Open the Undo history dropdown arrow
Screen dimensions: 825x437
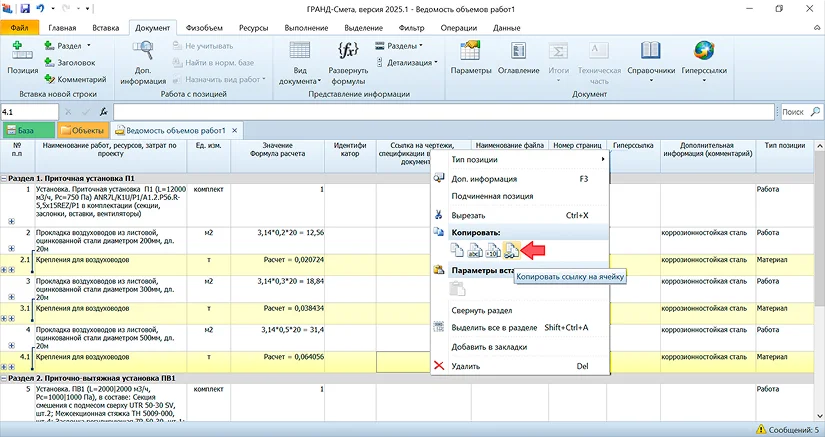(52, 9)
